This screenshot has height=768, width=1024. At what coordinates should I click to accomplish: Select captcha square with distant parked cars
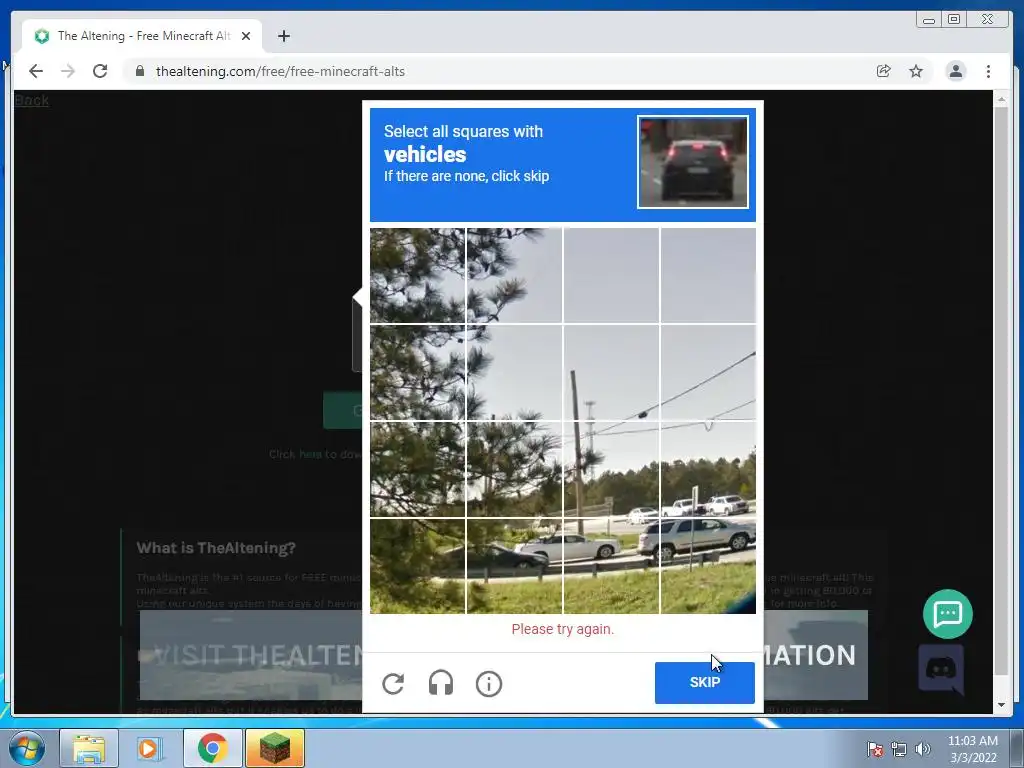pyautogui.click(x=708, y=470)
